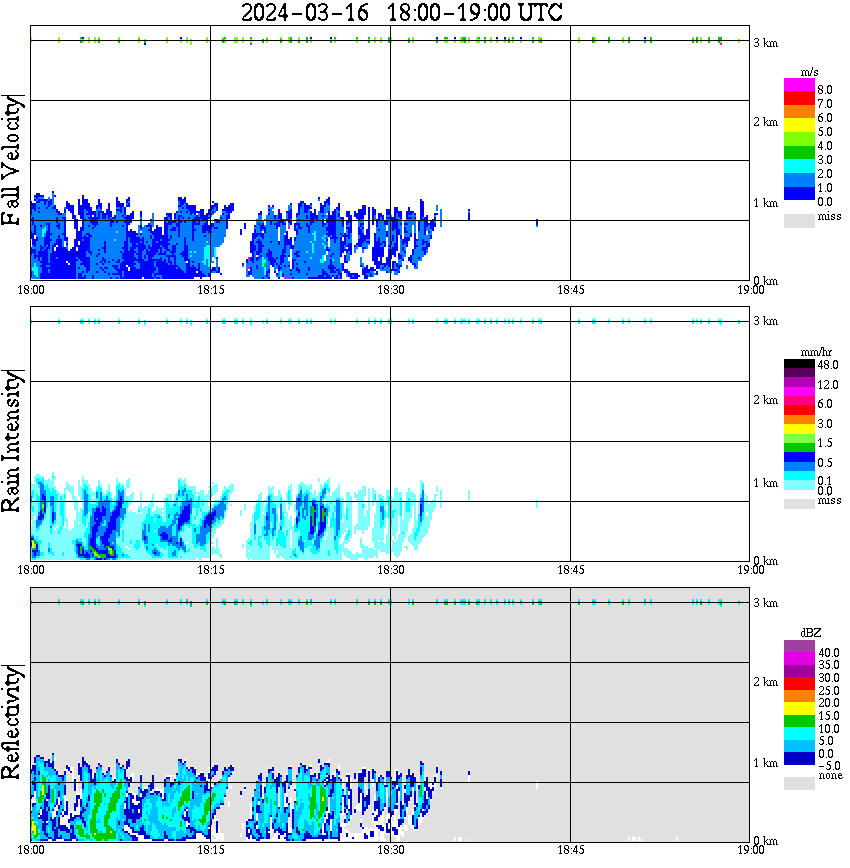Click the "18:30" time label under the Rain Intensity plot
850x868 pixels.
click(x=391, y=570)
